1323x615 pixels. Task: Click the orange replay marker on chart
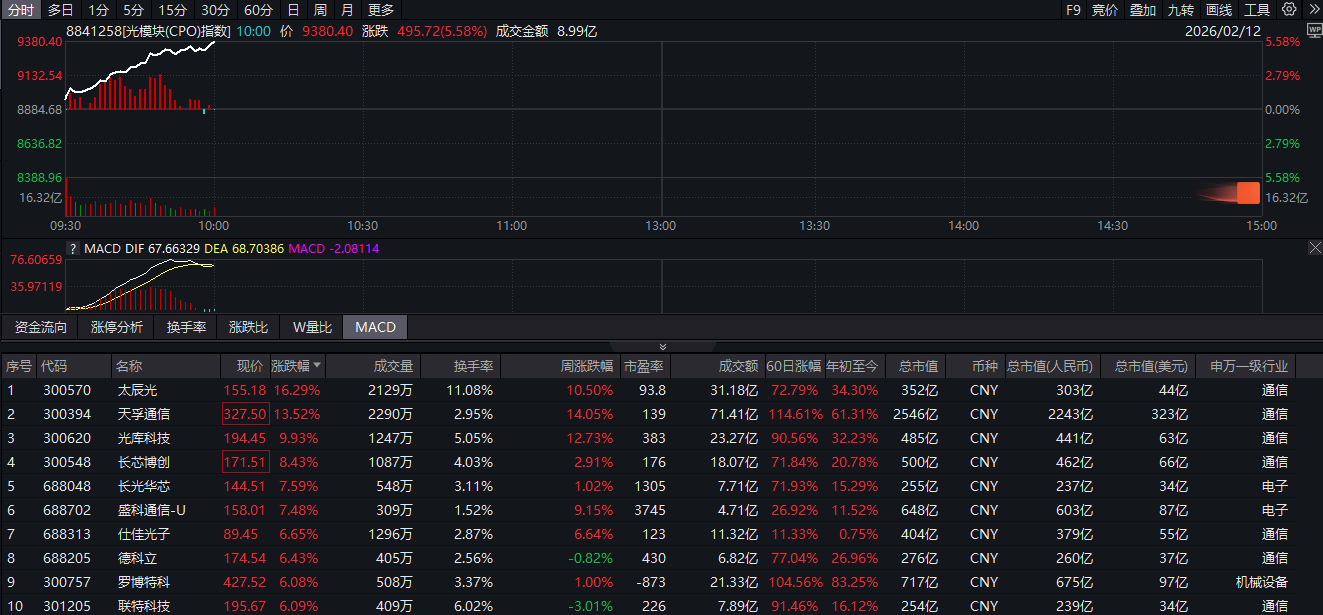click(1247, 193)
